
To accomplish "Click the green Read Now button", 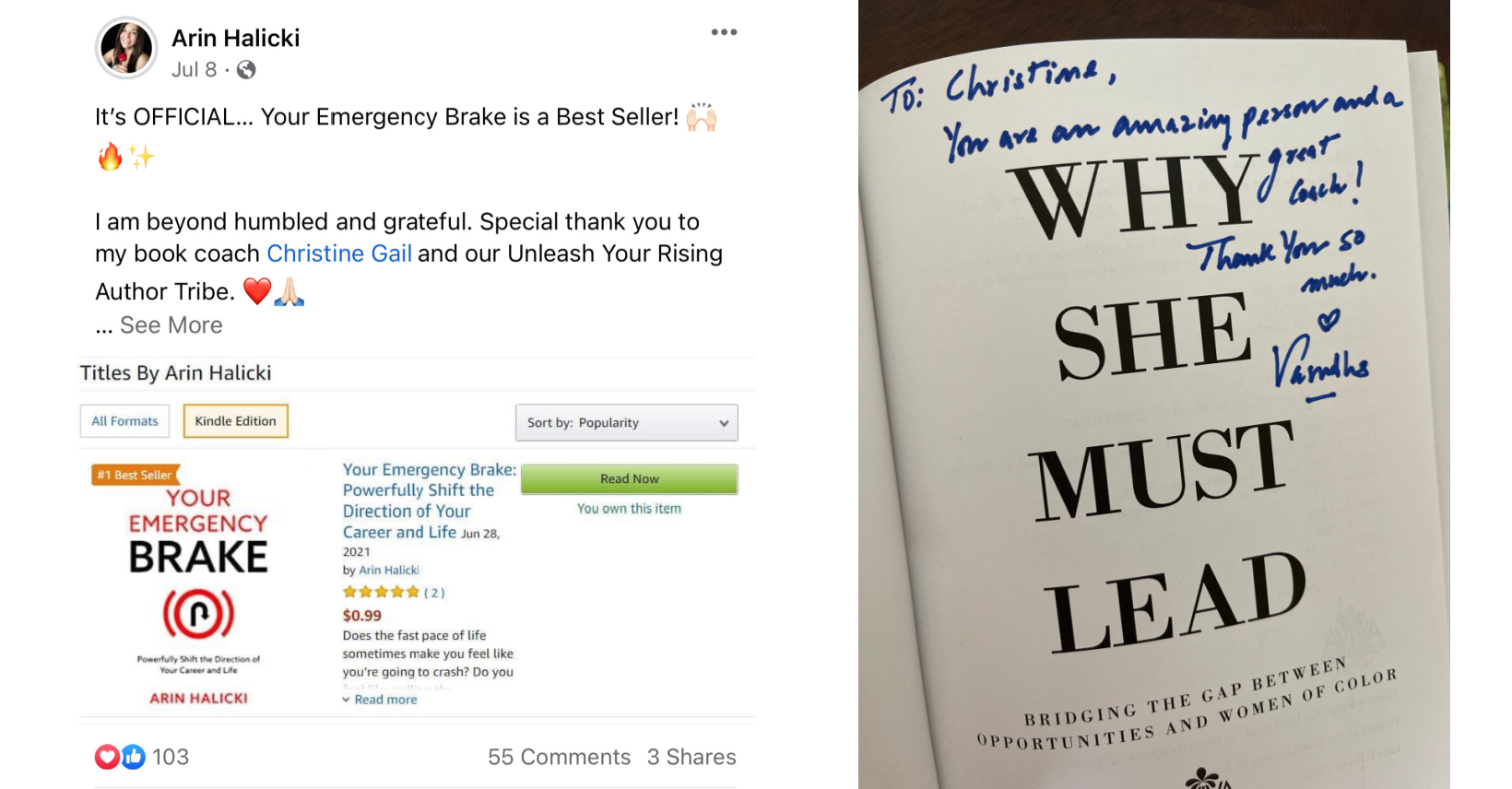I will pos(629,479).
